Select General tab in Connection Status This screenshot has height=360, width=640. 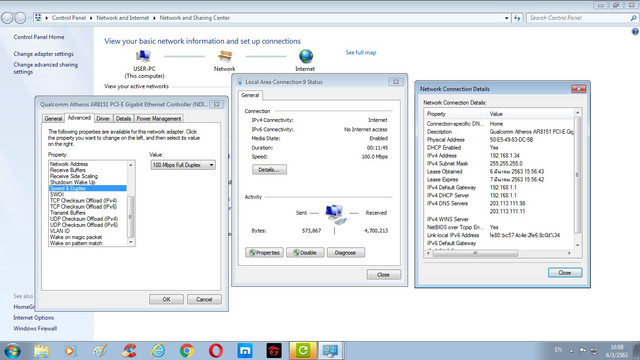coord(250,95)
